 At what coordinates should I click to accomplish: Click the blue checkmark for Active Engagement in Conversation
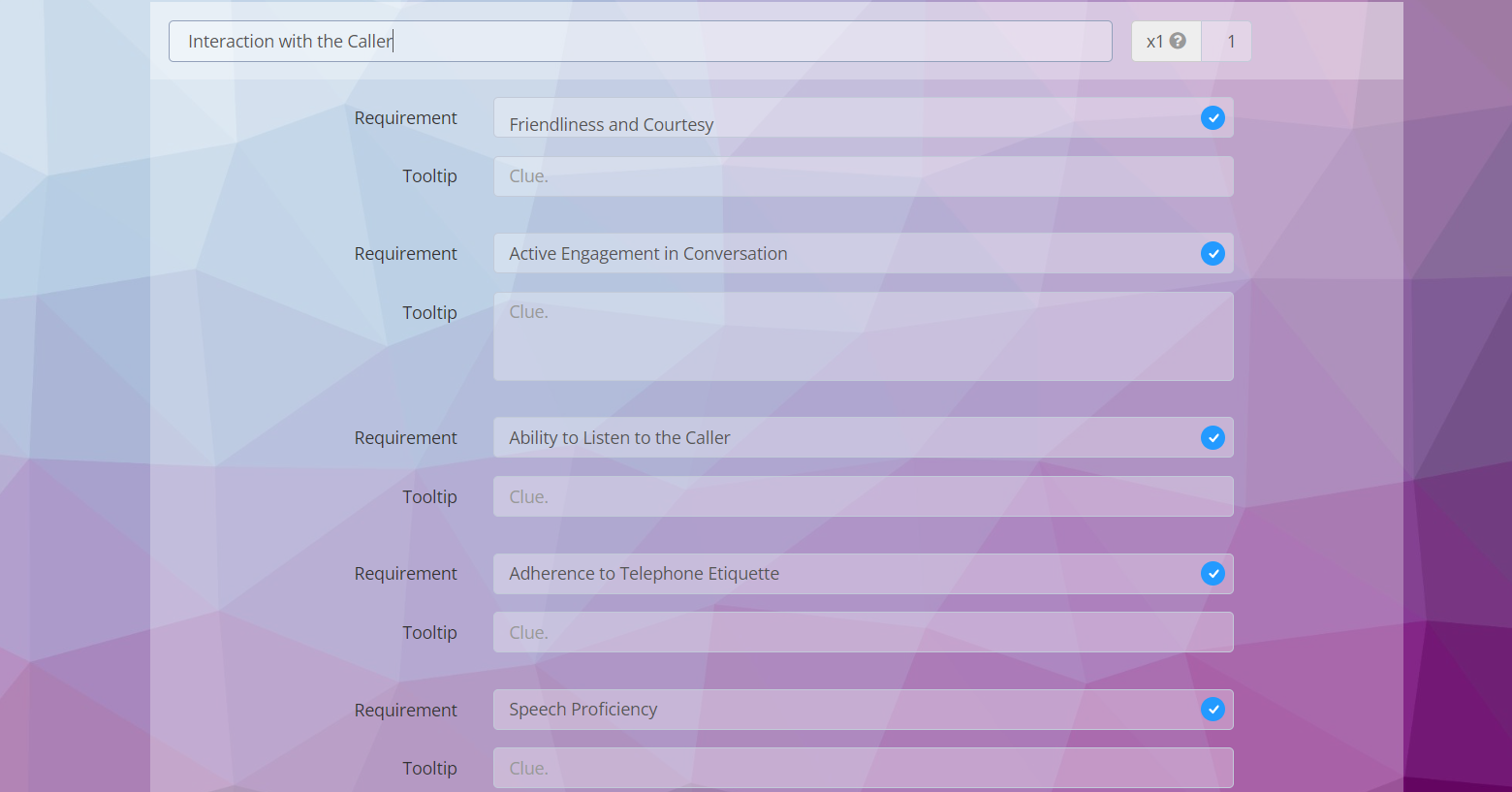[1213, 254]
